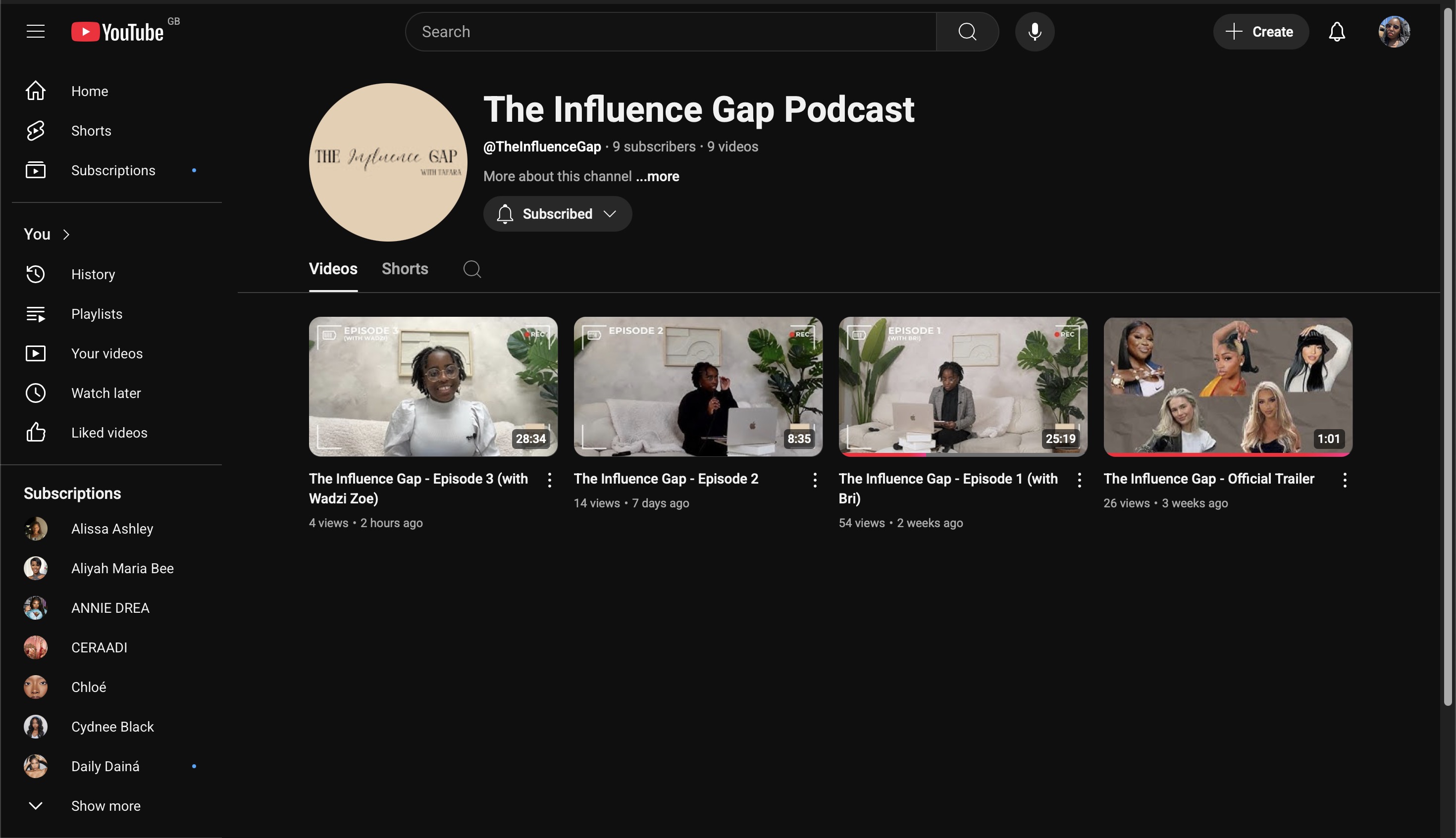
Task: Open options for Episode 1 video
Action: click(1080, 480)
